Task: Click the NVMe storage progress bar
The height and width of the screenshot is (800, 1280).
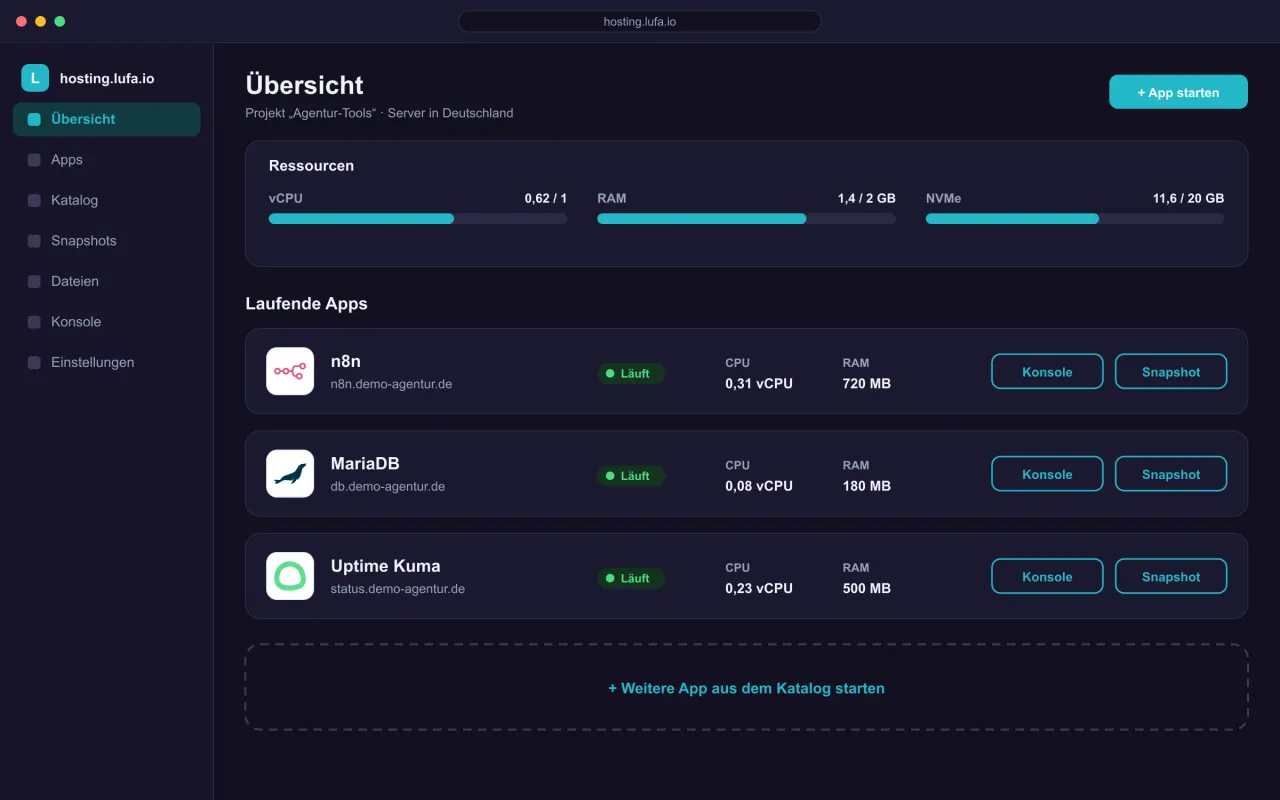Action: [1075, 219]
